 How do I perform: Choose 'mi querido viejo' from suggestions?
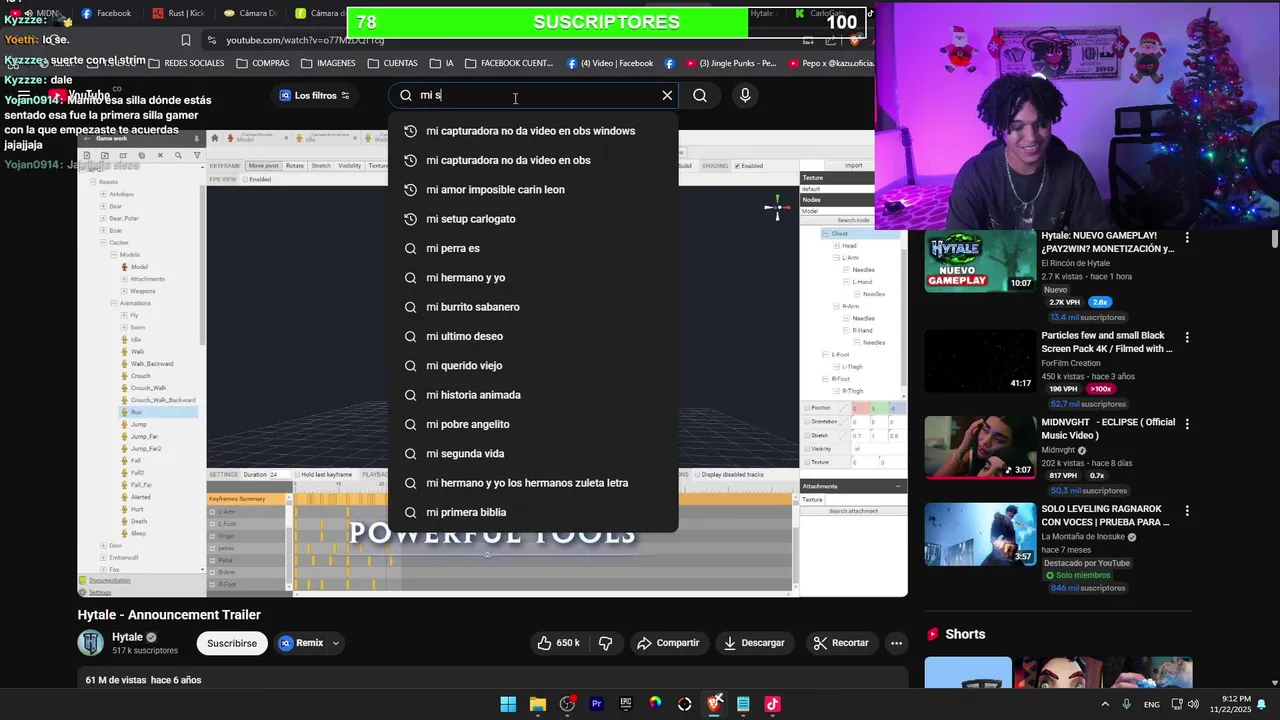point(533,365)
